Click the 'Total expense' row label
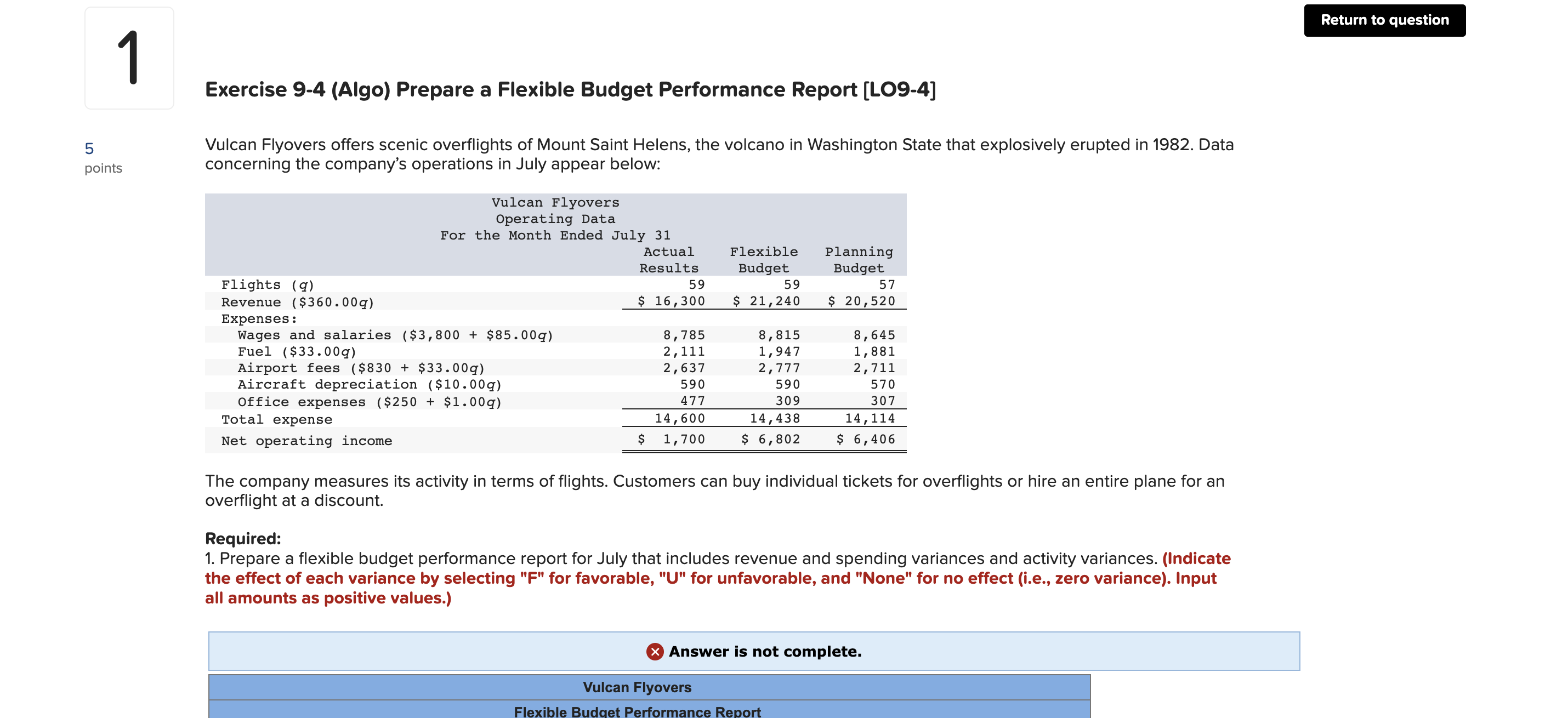Viewport: 1568px width, 718px height. pyautogui.click(x=276, y=419)
